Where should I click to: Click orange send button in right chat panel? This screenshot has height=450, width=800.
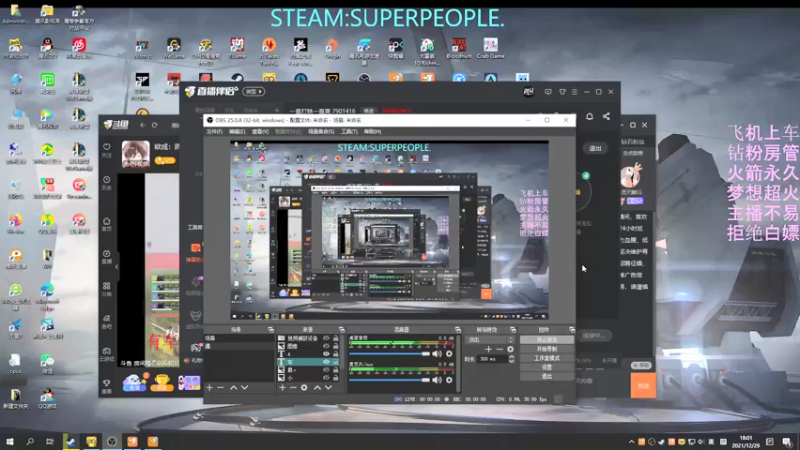pyautogui.click(x=643, y=386)
